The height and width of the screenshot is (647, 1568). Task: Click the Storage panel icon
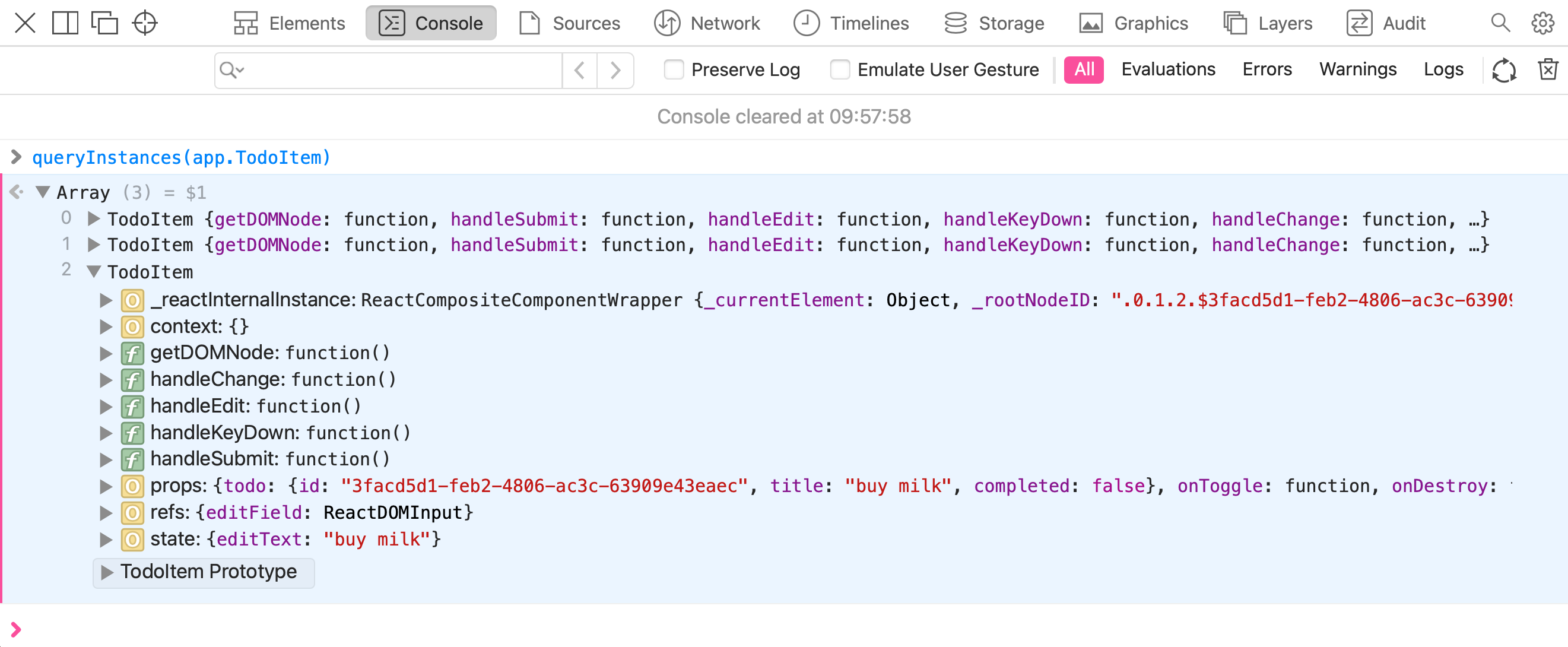pos(955,22)
